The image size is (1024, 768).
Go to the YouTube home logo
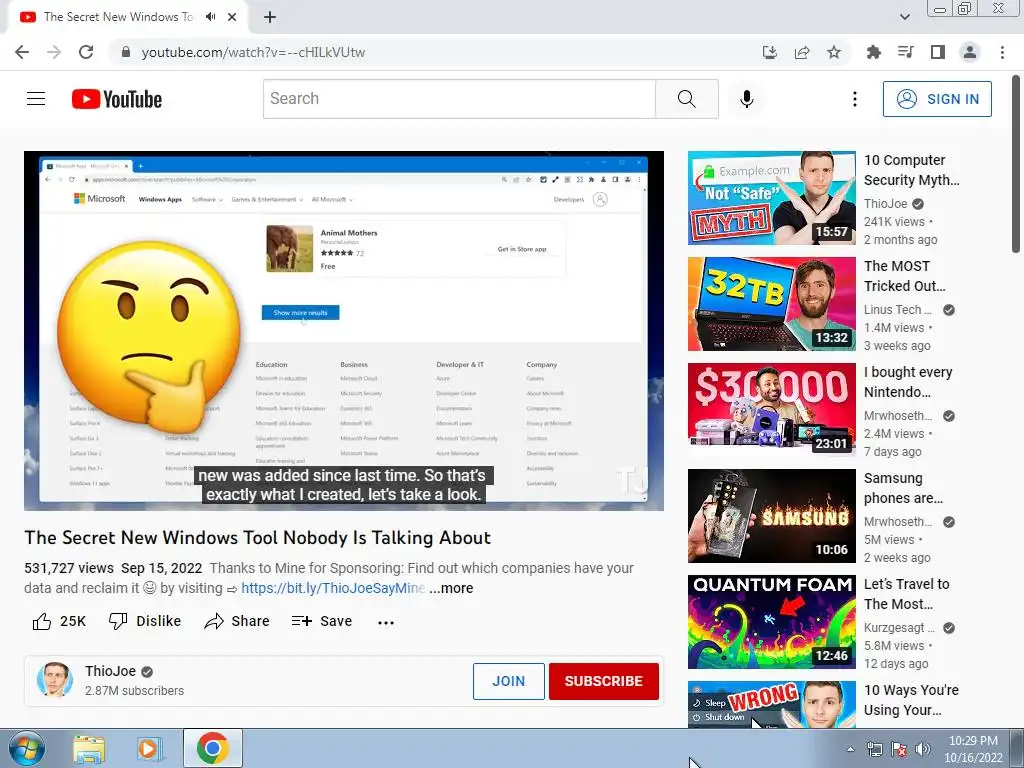(x=117, y=99)
